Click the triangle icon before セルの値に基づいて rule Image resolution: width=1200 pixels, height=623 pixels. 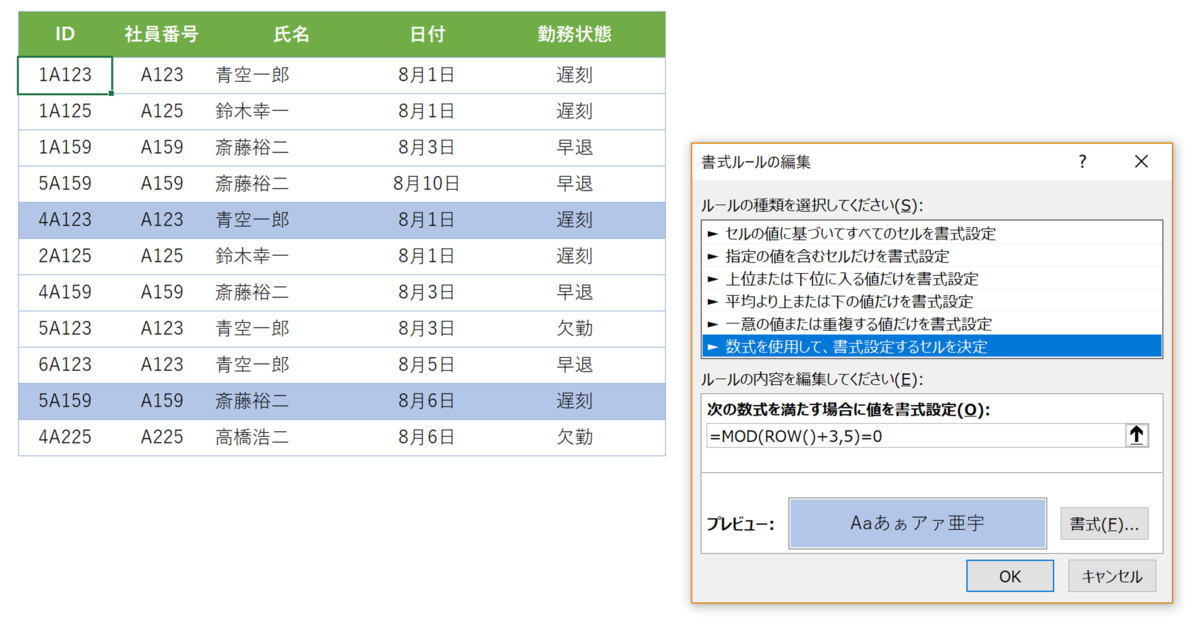click(x=712, y=233)
